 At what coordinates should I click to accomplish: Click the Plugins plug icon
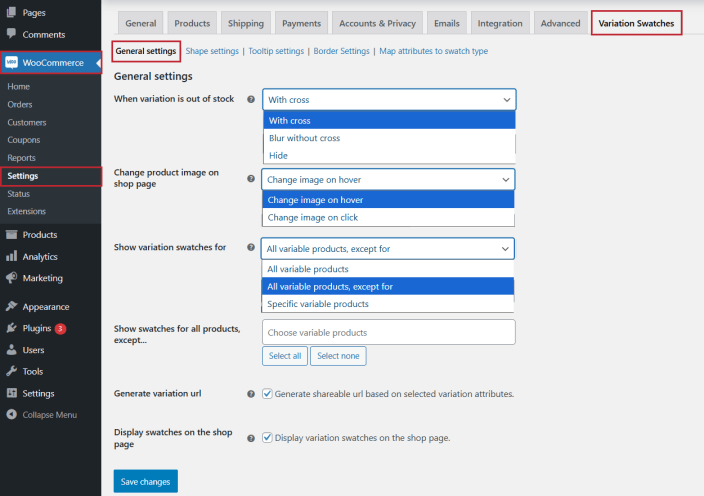tap(11, 328)
